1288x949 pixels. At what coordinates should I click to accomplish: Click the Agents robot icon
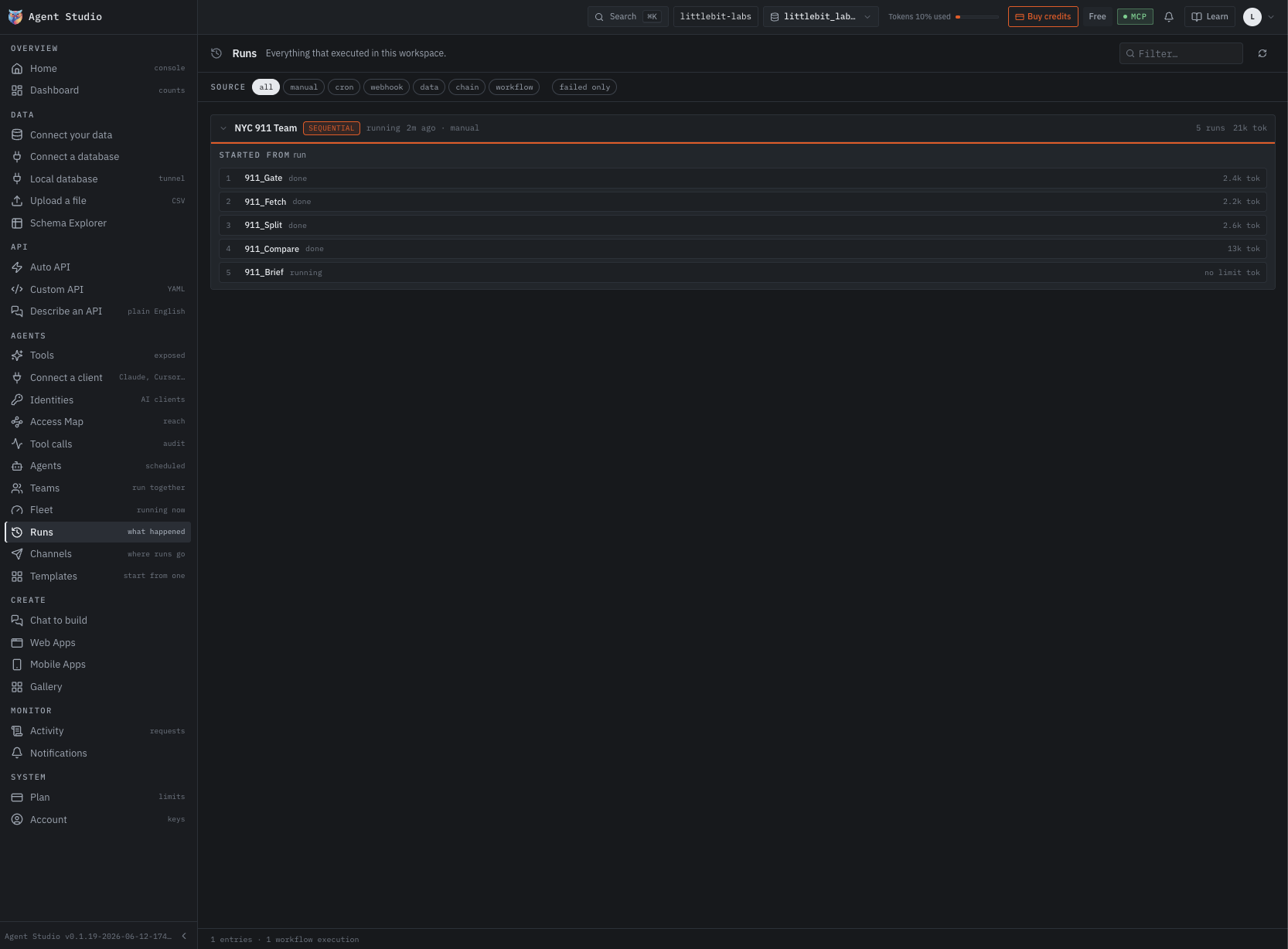pos(17,466)
